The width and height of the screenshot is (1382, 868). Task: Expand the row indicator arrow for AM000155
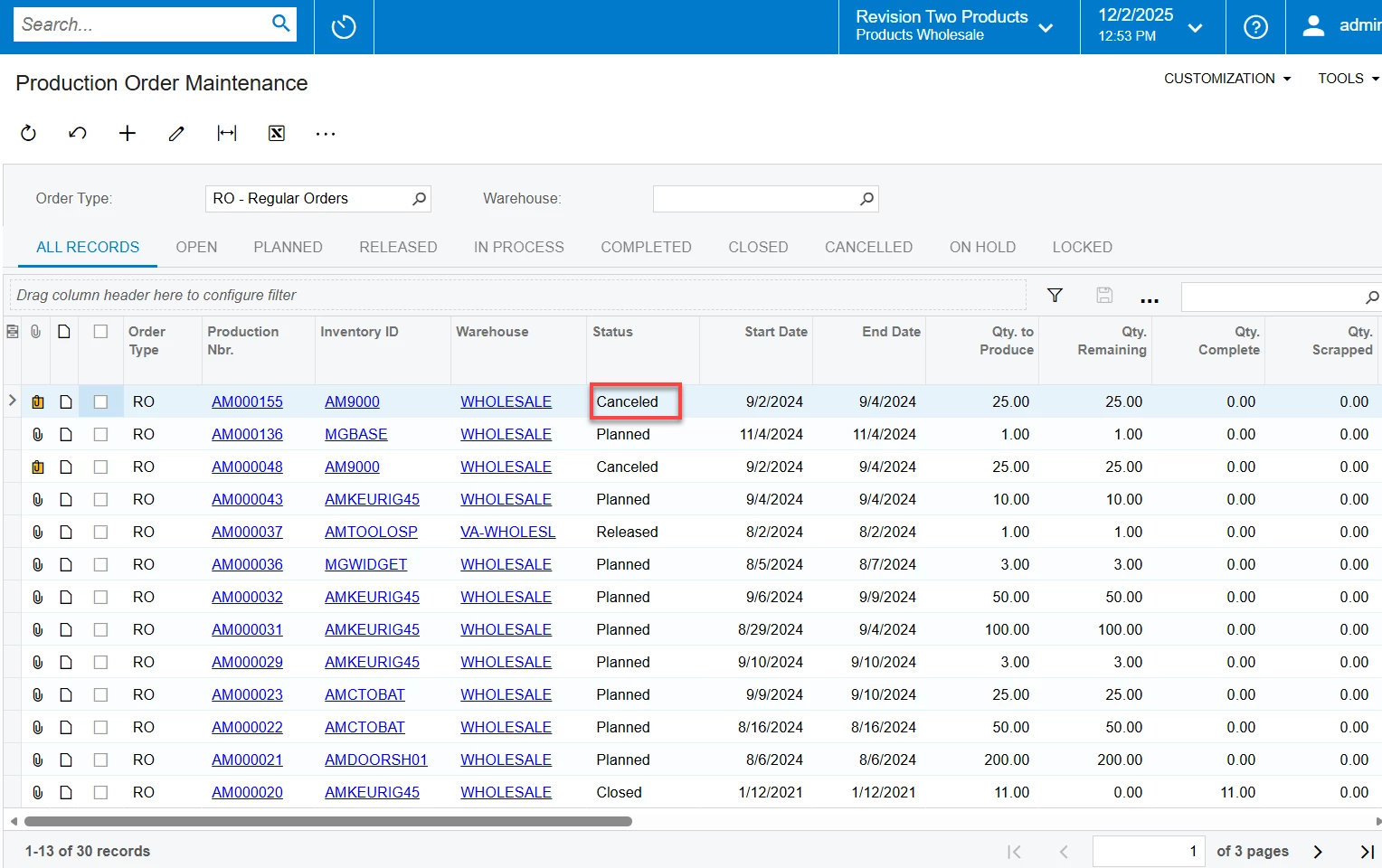click(12, 401)
